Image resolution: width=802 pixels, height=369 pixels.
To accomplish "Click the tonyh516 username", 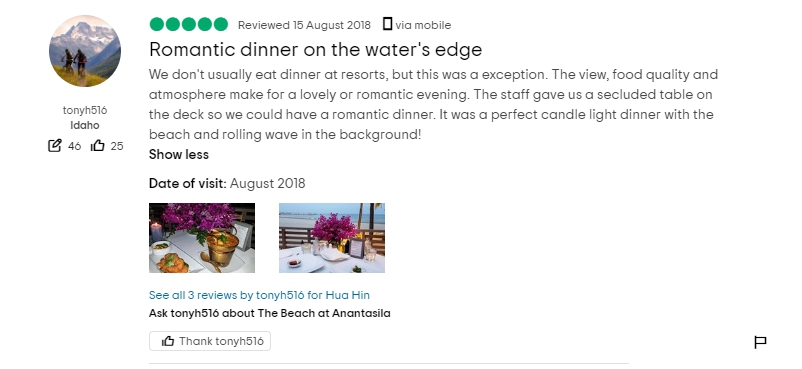I will click(85, 110).
